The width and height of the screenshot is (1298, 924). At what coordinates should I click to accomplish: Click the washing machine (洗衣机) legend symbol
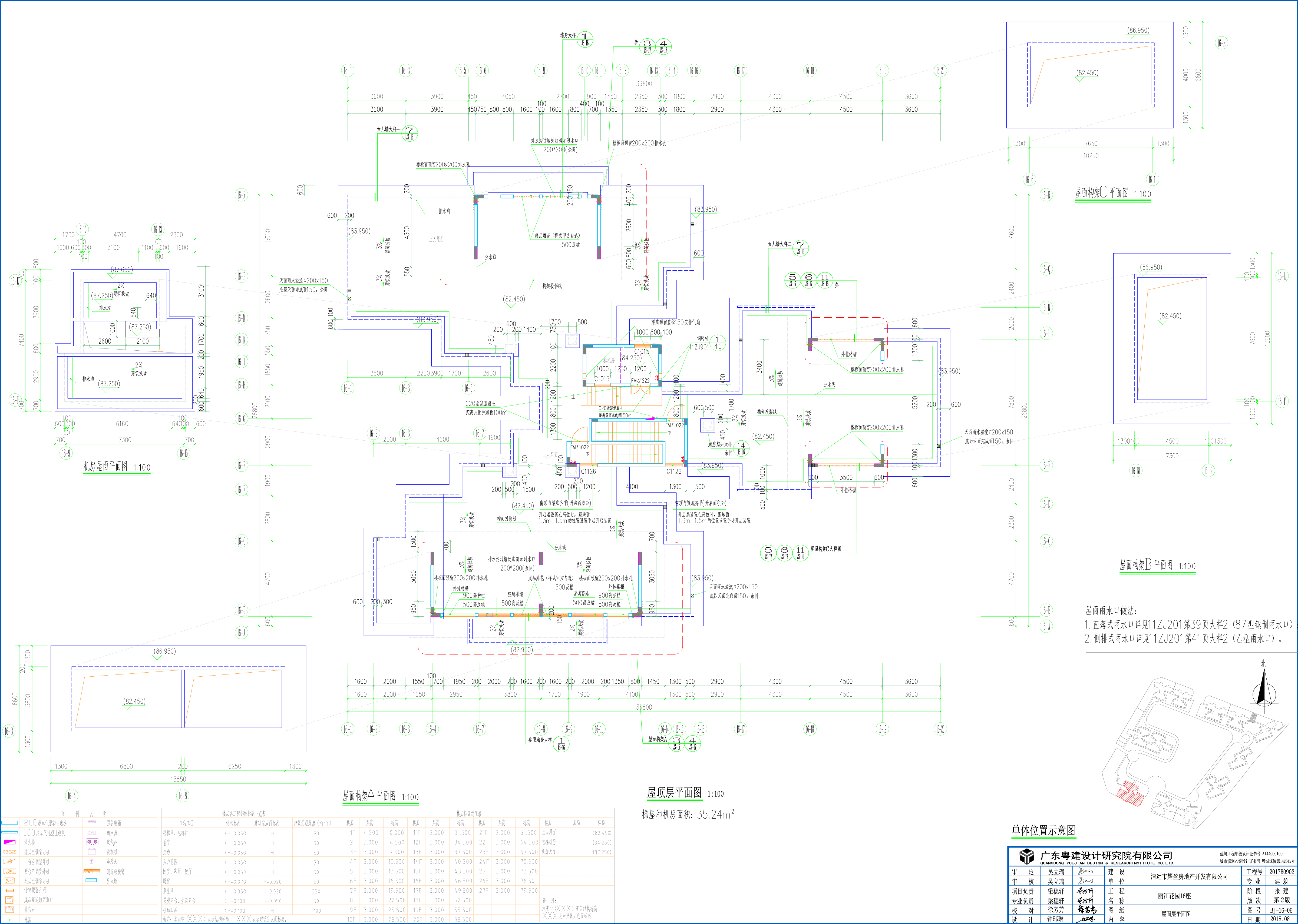92,852
